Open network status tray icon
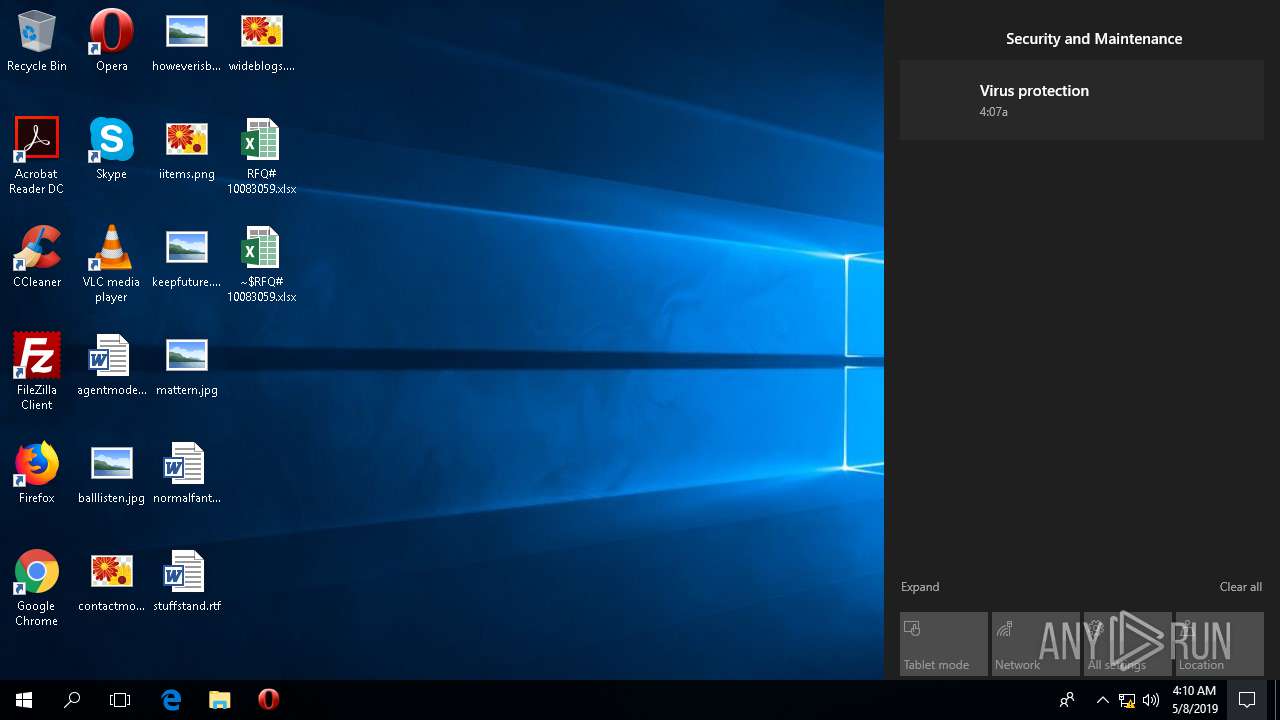 coord(1127,700)
